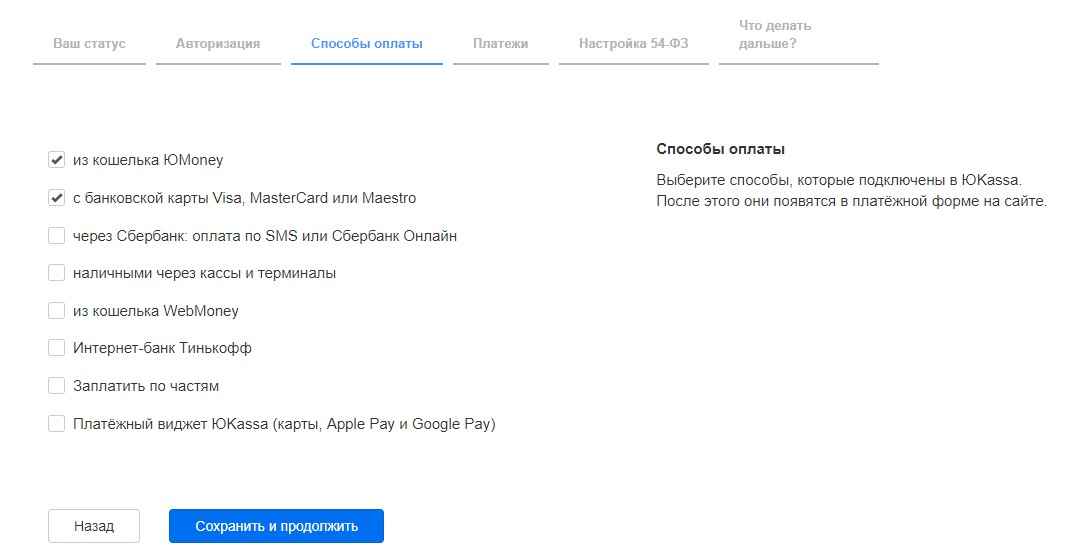Check the Заплатить по частям option
The height and width of the screenshot is (559, 1079).
tap(56, 386)
